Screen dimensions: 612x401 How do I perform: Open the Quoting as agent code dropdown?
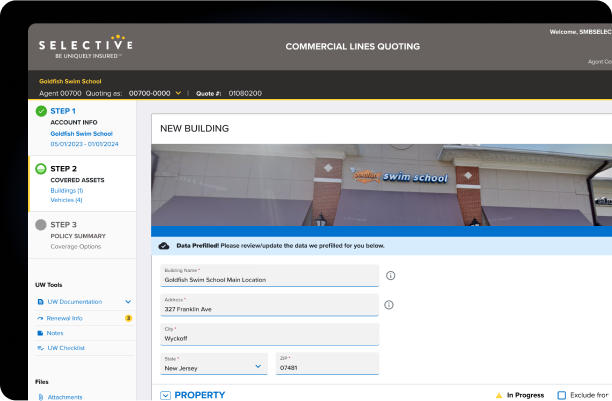178,93
